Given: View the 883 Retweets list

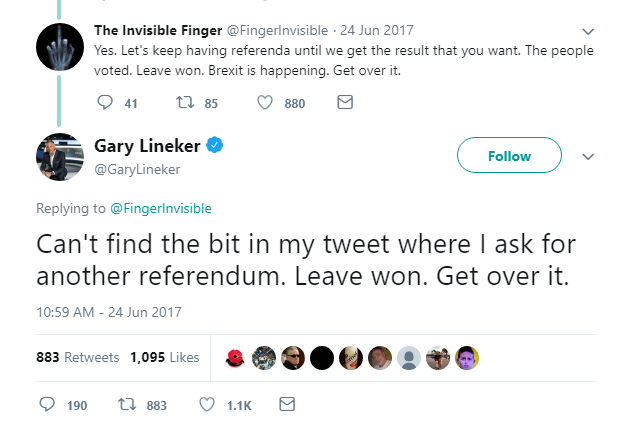Looking at the screenshot, I should (77, 357).
